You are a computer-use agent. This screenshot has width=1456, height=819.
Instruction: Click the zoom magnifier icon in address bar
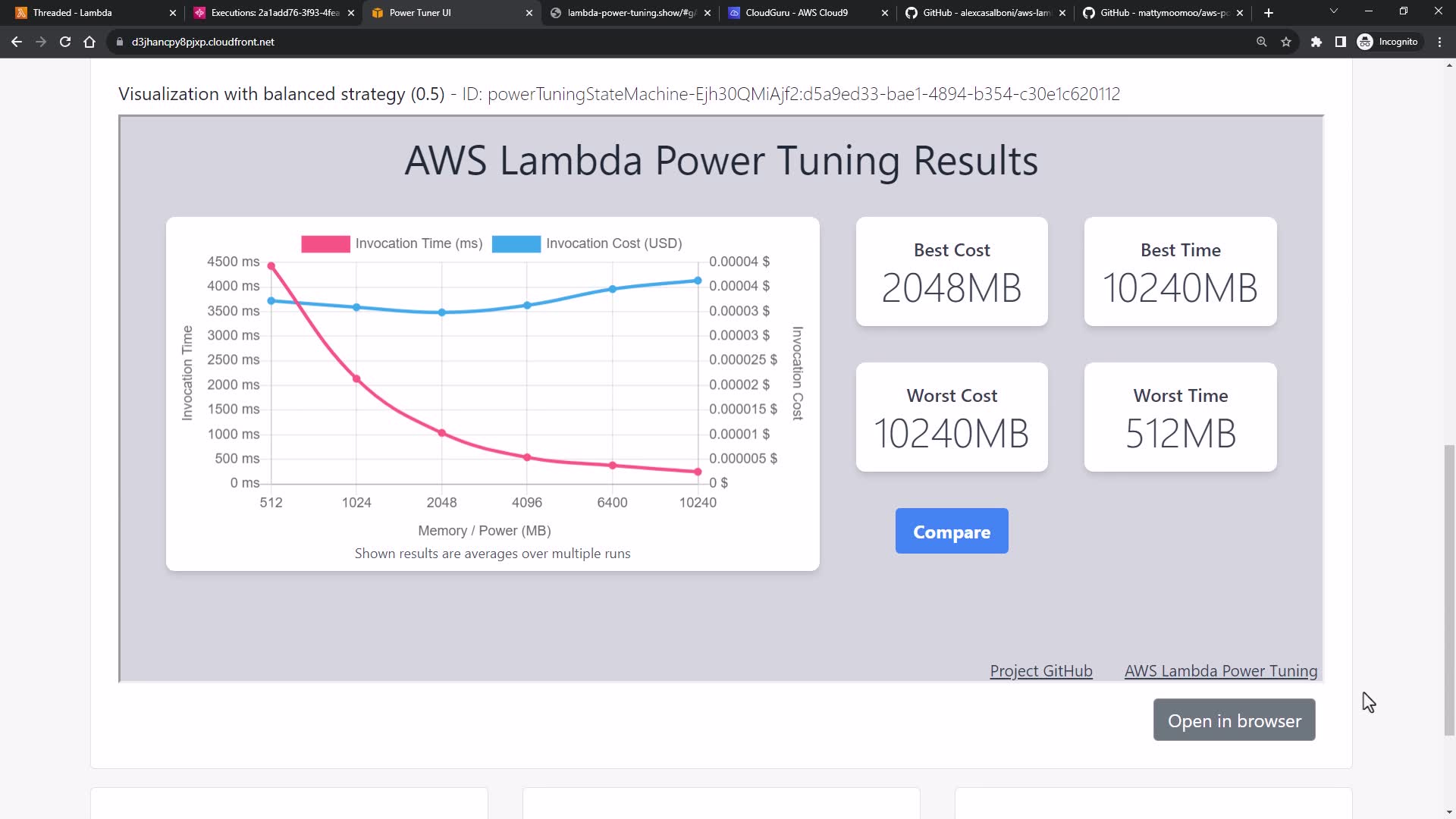point(1262,42)
